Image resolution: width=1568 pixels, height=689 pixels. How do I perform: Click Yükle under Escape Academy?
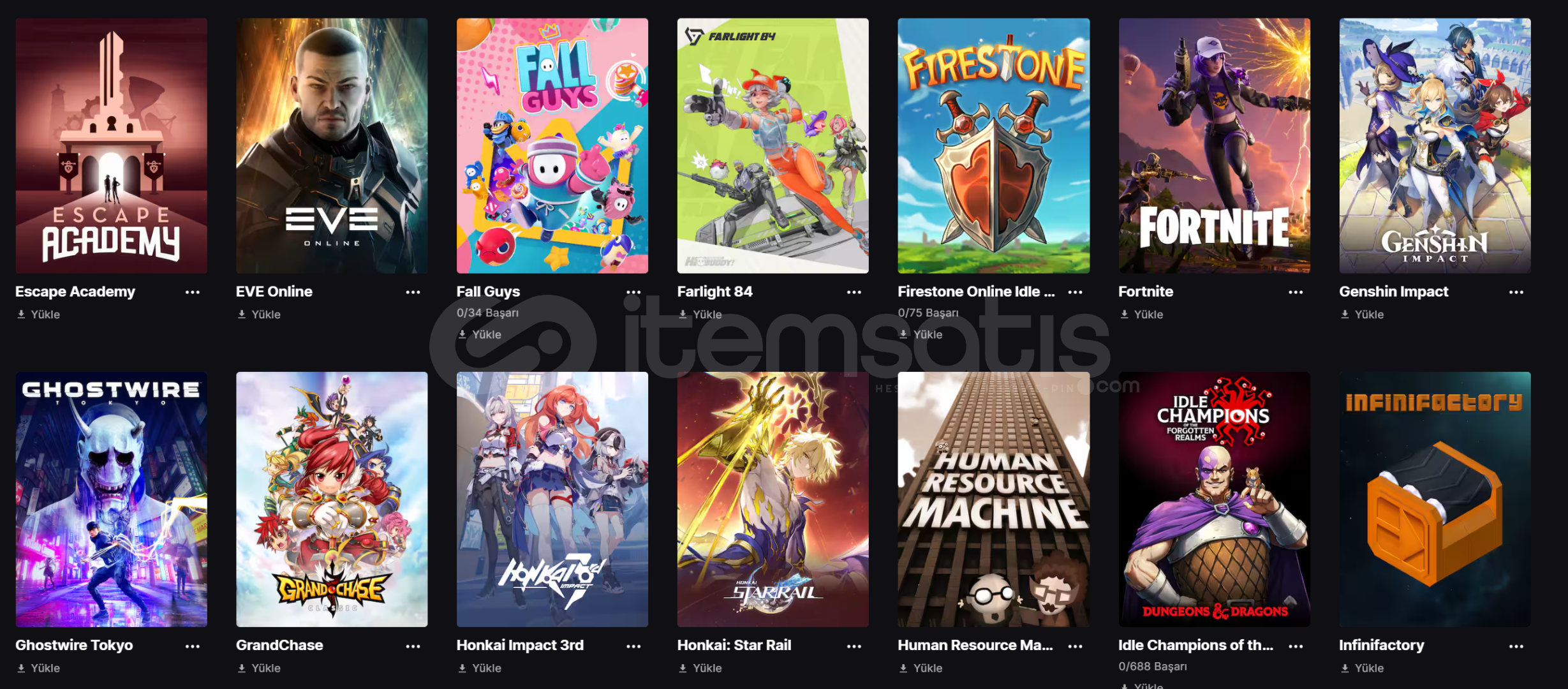tap(38, 315)
